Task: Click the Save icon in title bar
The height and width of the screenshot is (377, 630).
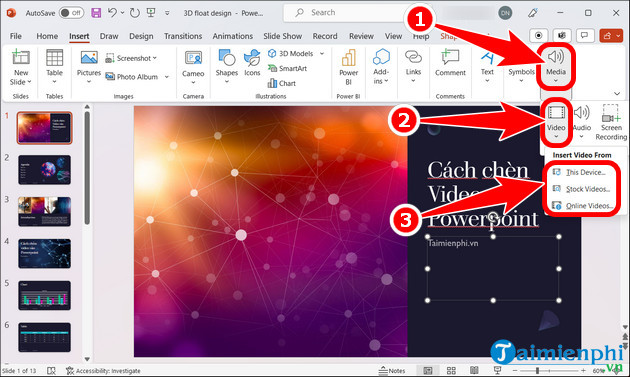Action: pyautogui.click(x=96, y=13)
